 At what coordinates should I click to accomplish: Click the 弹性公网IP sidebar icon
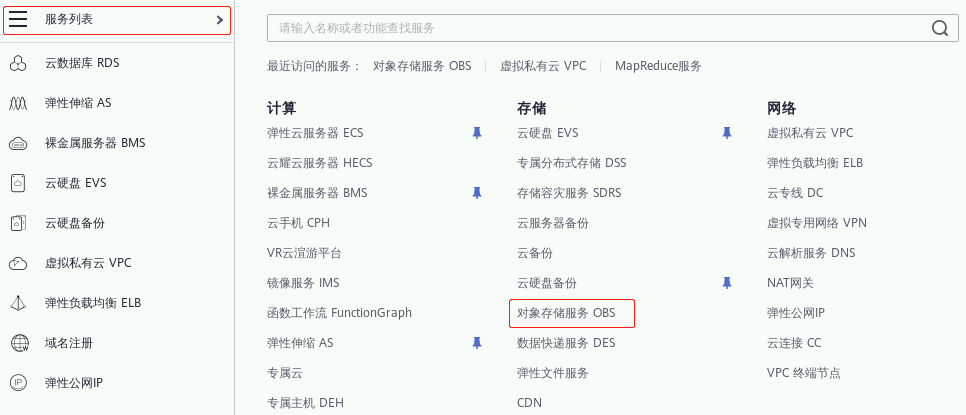18,383
